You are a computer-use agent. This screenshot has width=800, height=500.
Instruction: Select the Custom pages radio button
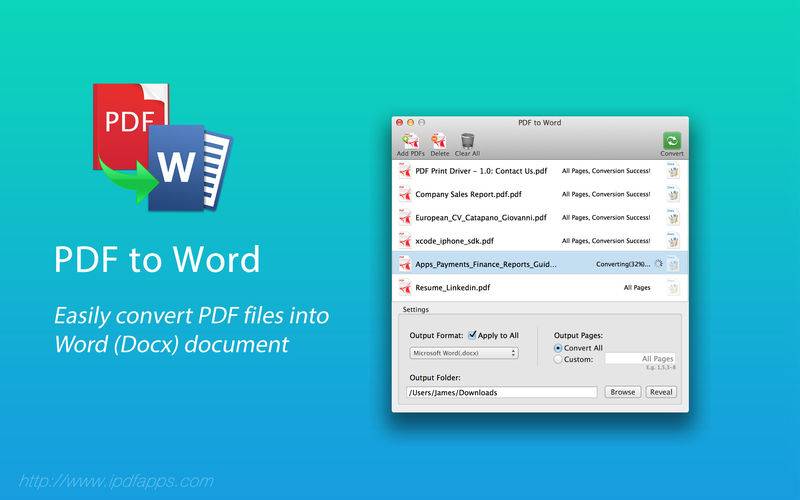point(558,359)
